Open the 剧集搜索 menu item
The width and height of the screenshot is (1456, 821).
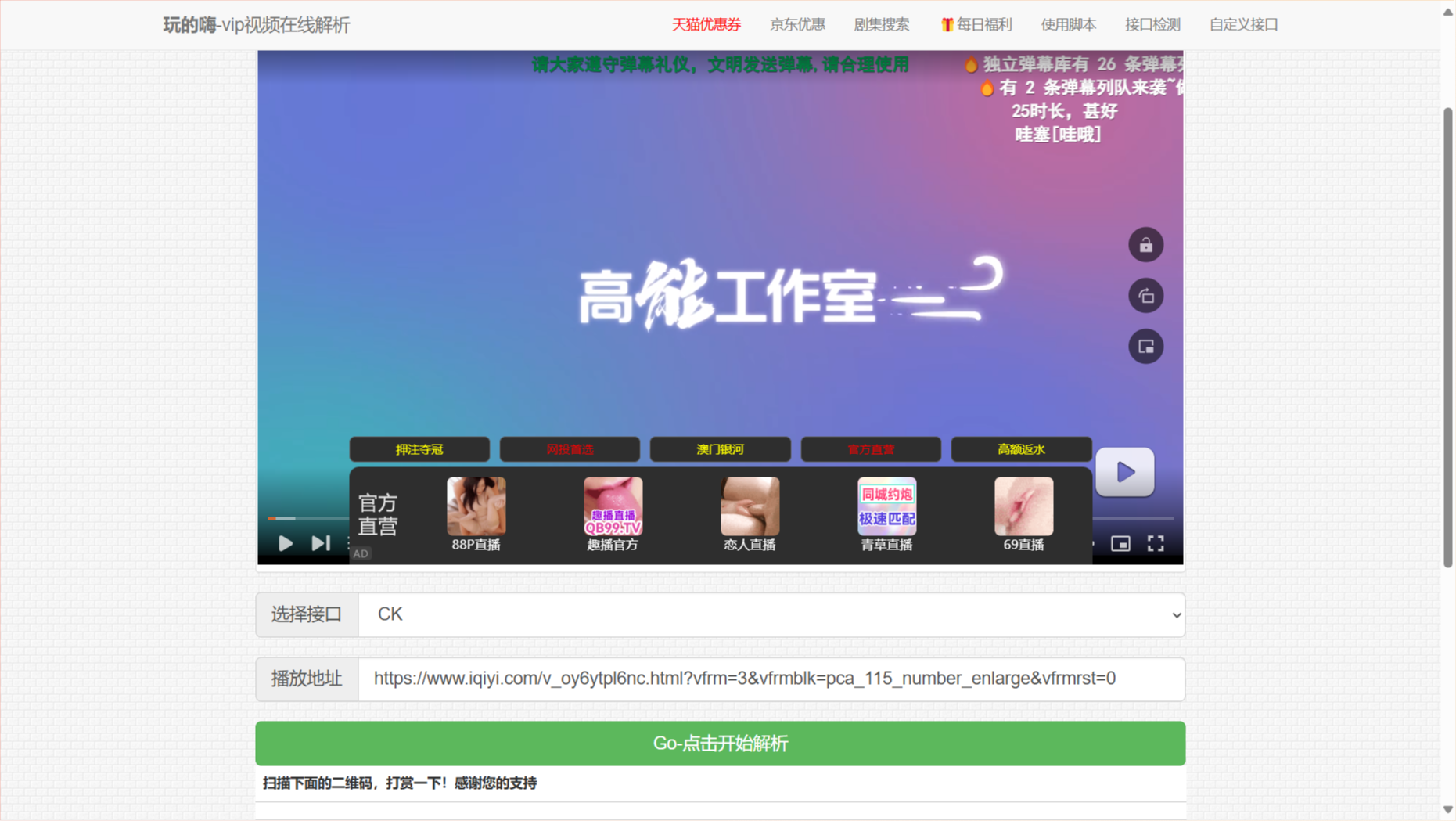click(882, 24)
